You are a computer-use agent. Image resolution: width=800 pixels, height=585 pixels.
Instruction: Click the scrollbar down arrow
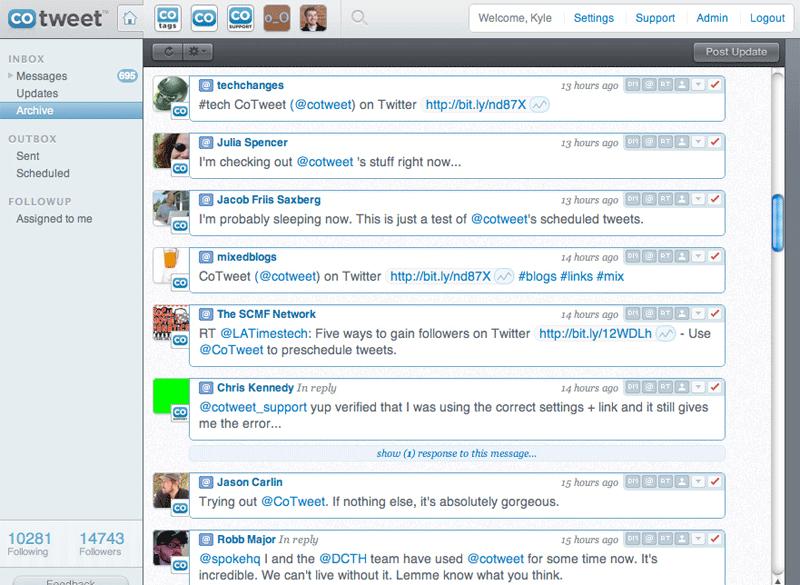coord(778,581)
